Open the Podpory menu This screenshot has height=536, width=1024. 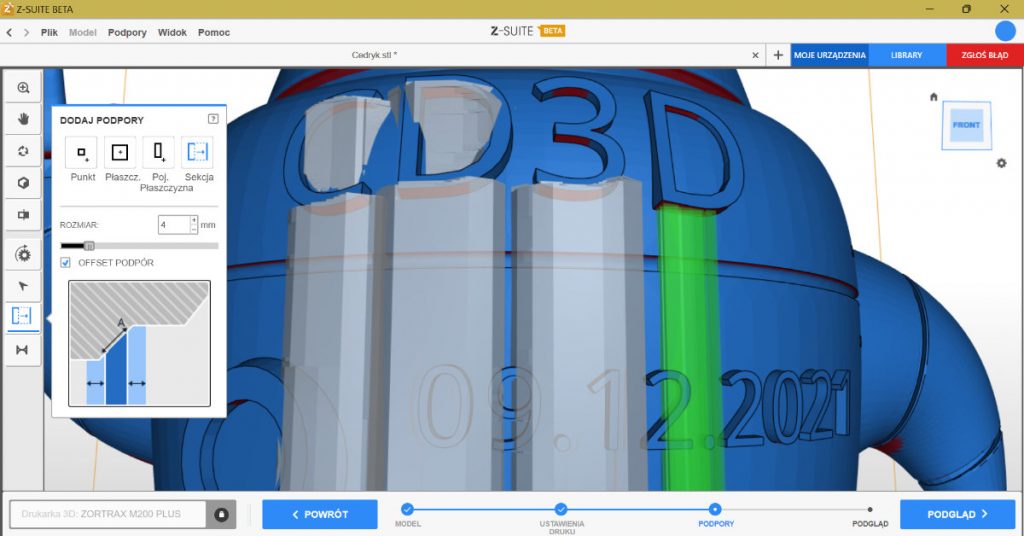point(127,32)
